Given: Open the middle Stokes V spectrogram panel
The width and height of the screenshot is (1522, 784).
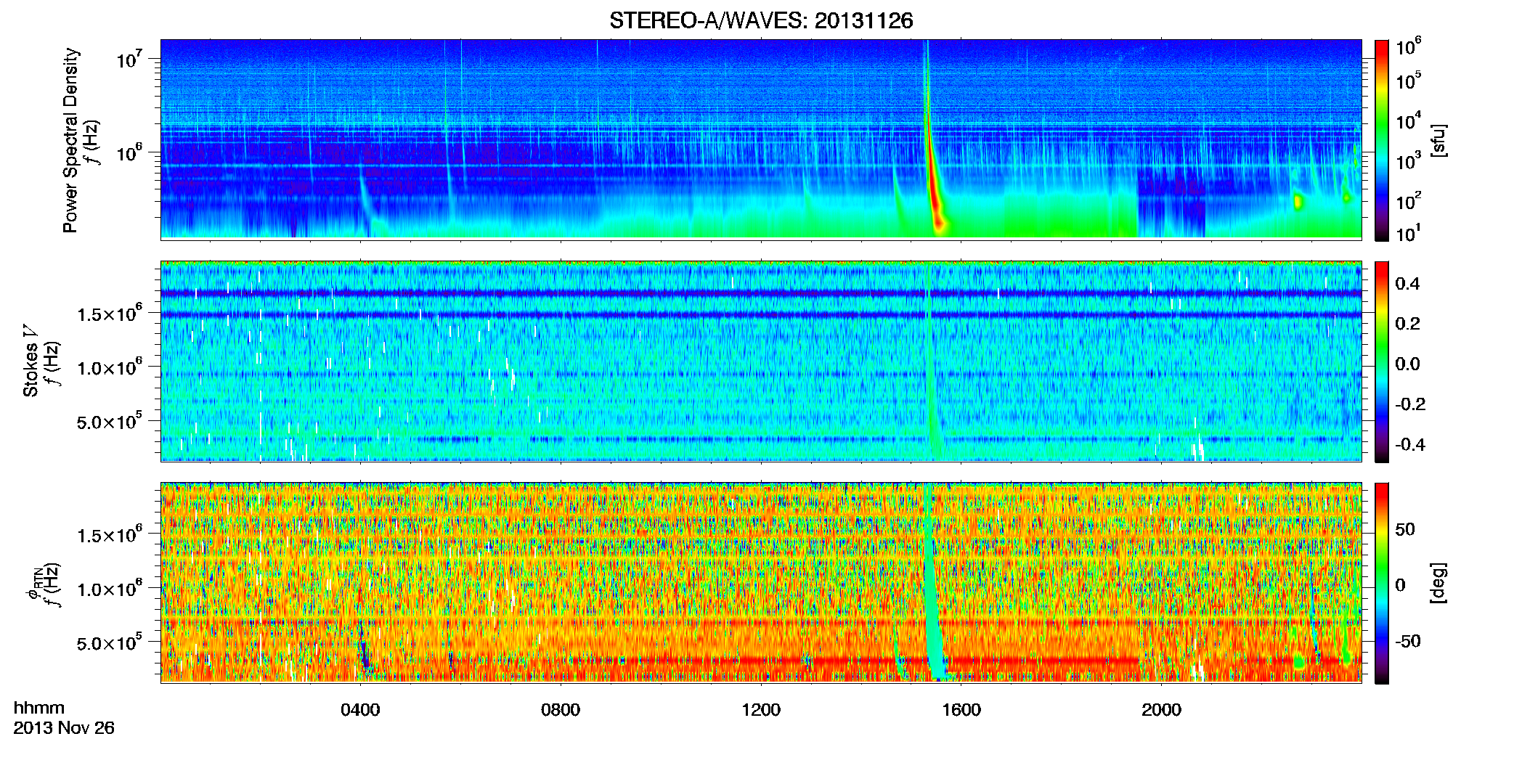Looking at the screenshot, I should tap(761, 362).
